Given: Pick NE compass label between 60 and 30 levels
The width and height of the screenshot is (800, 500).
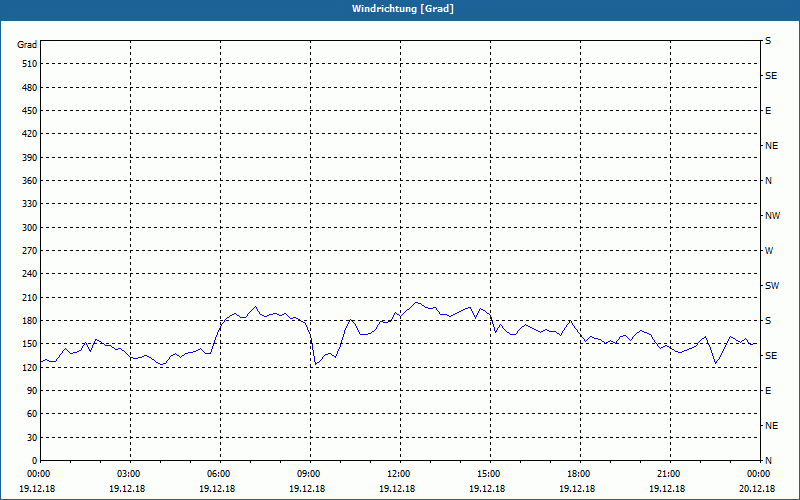Looking at the screenshot, I should pos(771,426).
